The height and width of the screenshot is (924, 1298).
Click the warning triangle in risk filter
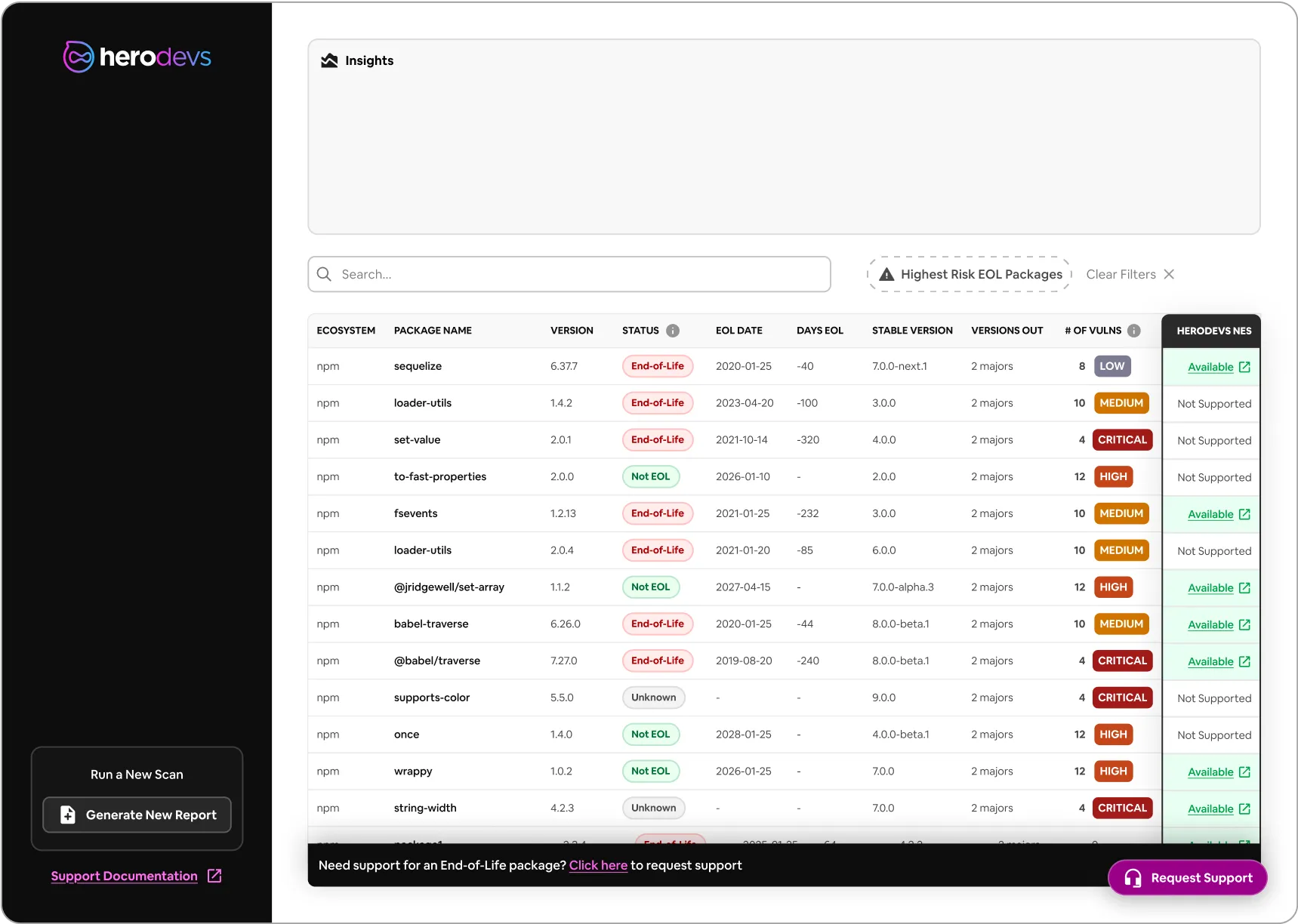(886, 274)
